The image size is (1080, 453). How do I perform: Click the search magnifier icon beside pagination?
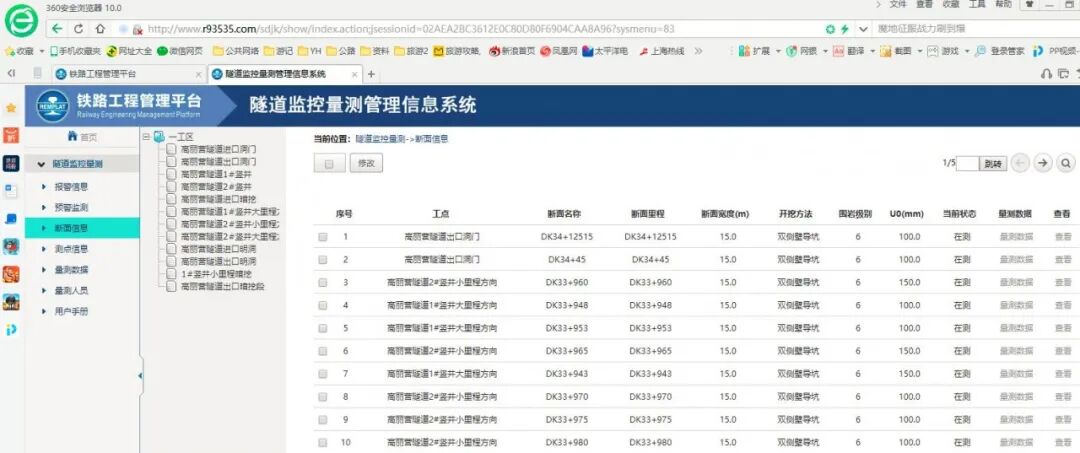pos(1066,163)
